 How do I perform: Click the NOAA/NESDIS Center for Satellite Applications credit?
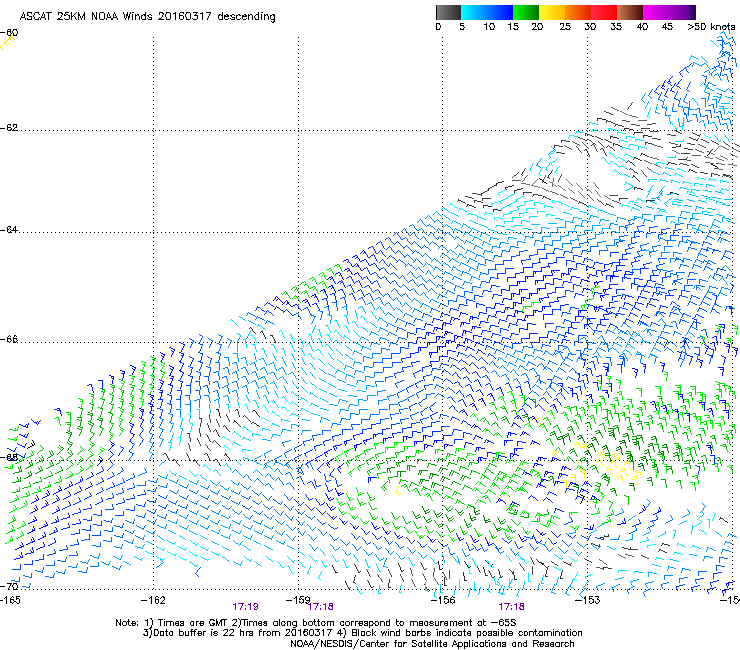coord(432,644)
